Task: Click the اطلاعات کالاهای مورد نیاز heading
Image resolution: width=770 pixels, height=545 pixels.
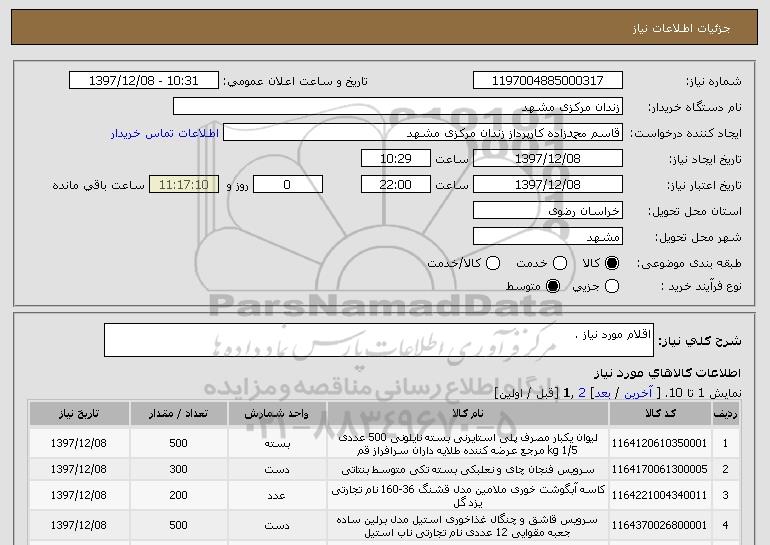Action: pyautogui.click(x=667, y=373)
